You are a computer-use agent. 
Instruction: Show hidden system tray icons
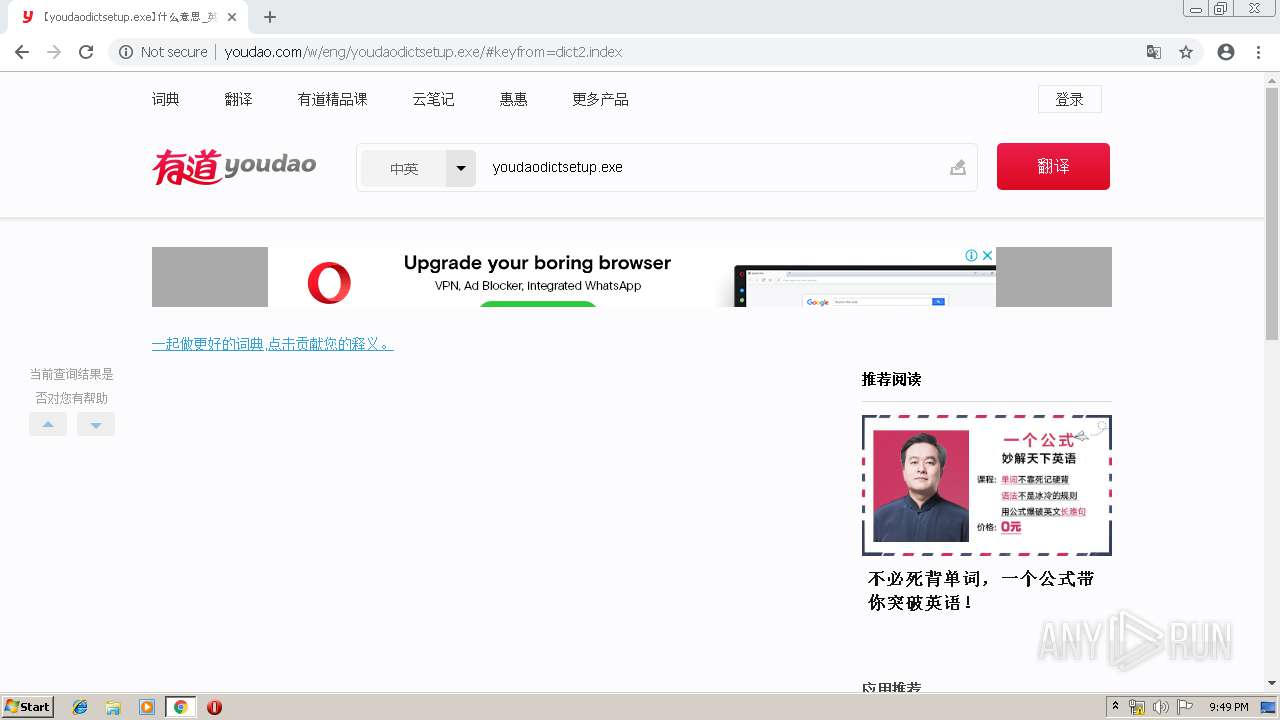click(1115, 707)
